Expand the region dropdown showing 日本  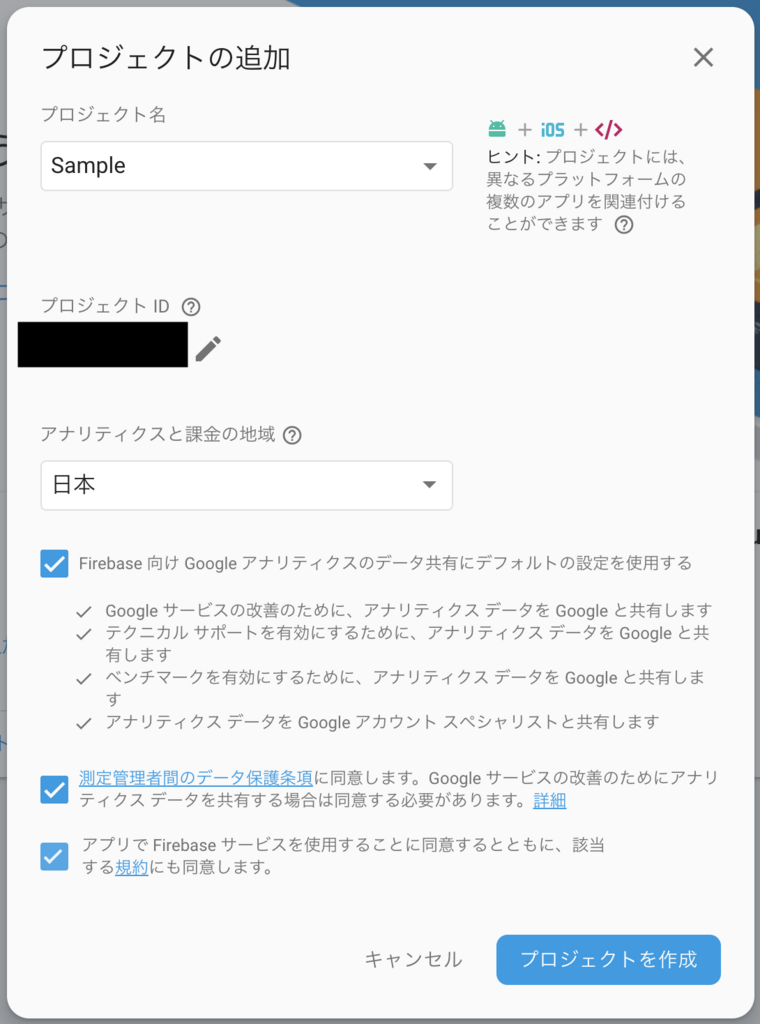(x=430, y=485)
